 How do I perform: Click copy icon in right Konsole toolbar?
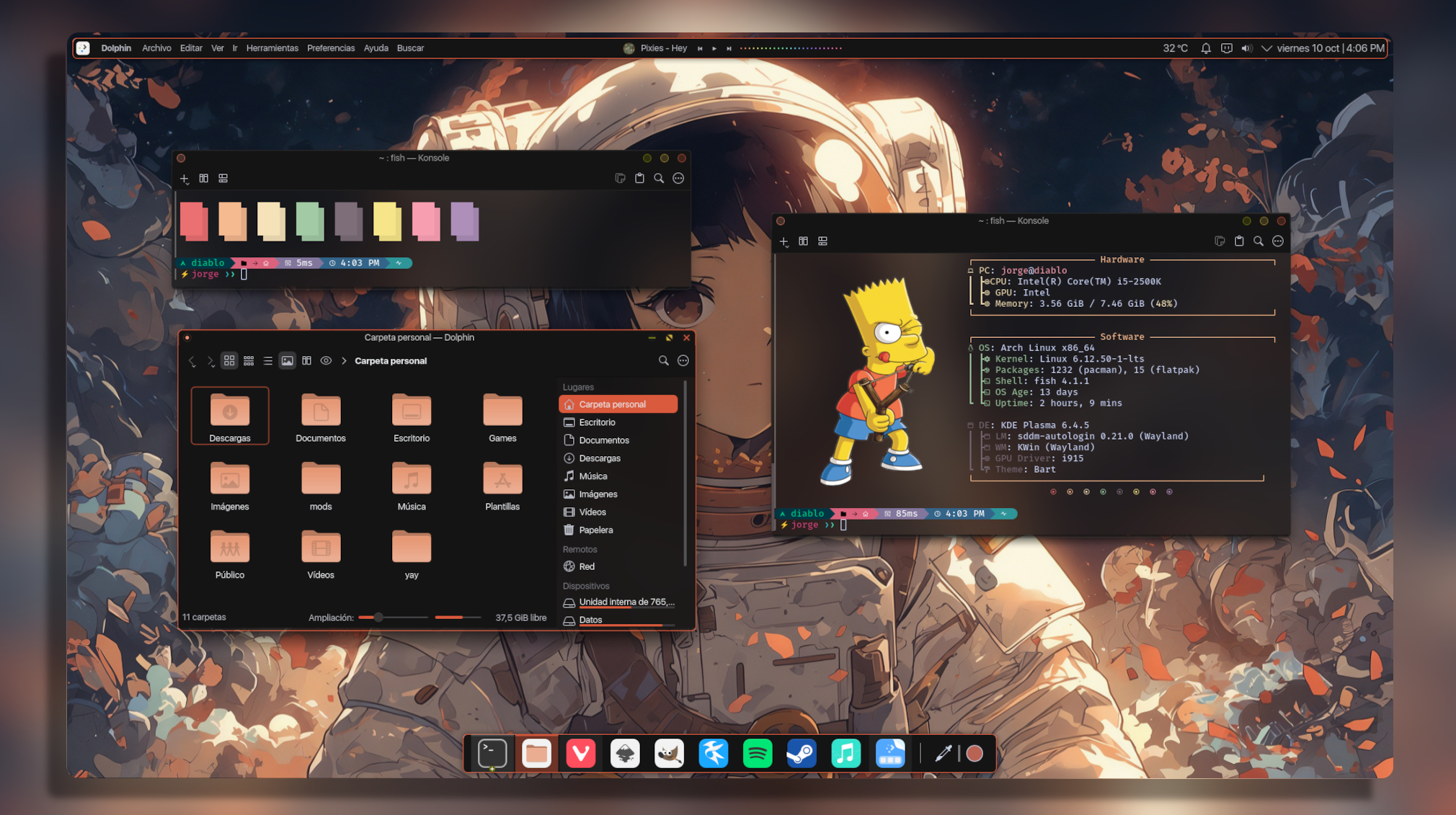[1220, 241]
